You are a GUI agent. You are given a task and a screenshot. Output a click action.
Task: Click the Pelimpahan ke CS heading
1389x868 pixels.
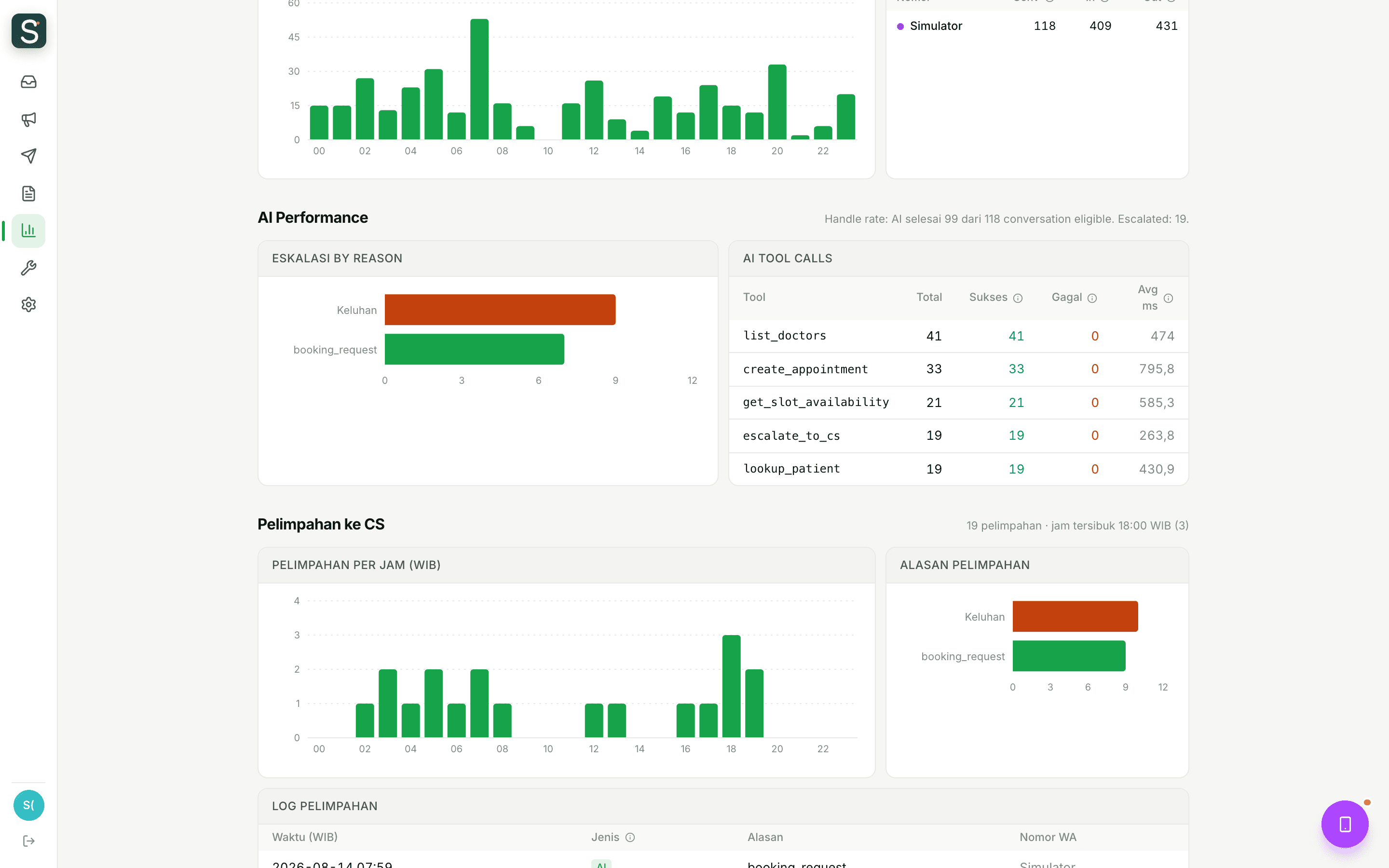[x=321, y=524]
